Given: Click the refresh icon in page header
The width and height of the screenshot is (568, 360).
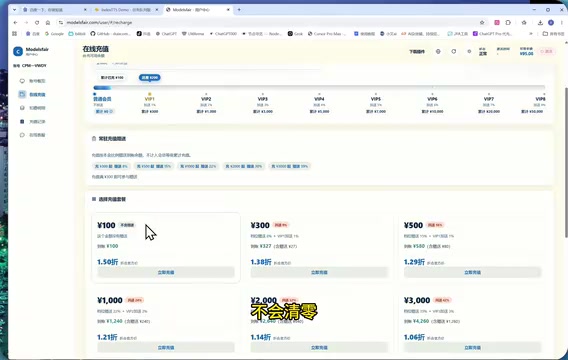Looking at the screenshot, I should 454,52.
